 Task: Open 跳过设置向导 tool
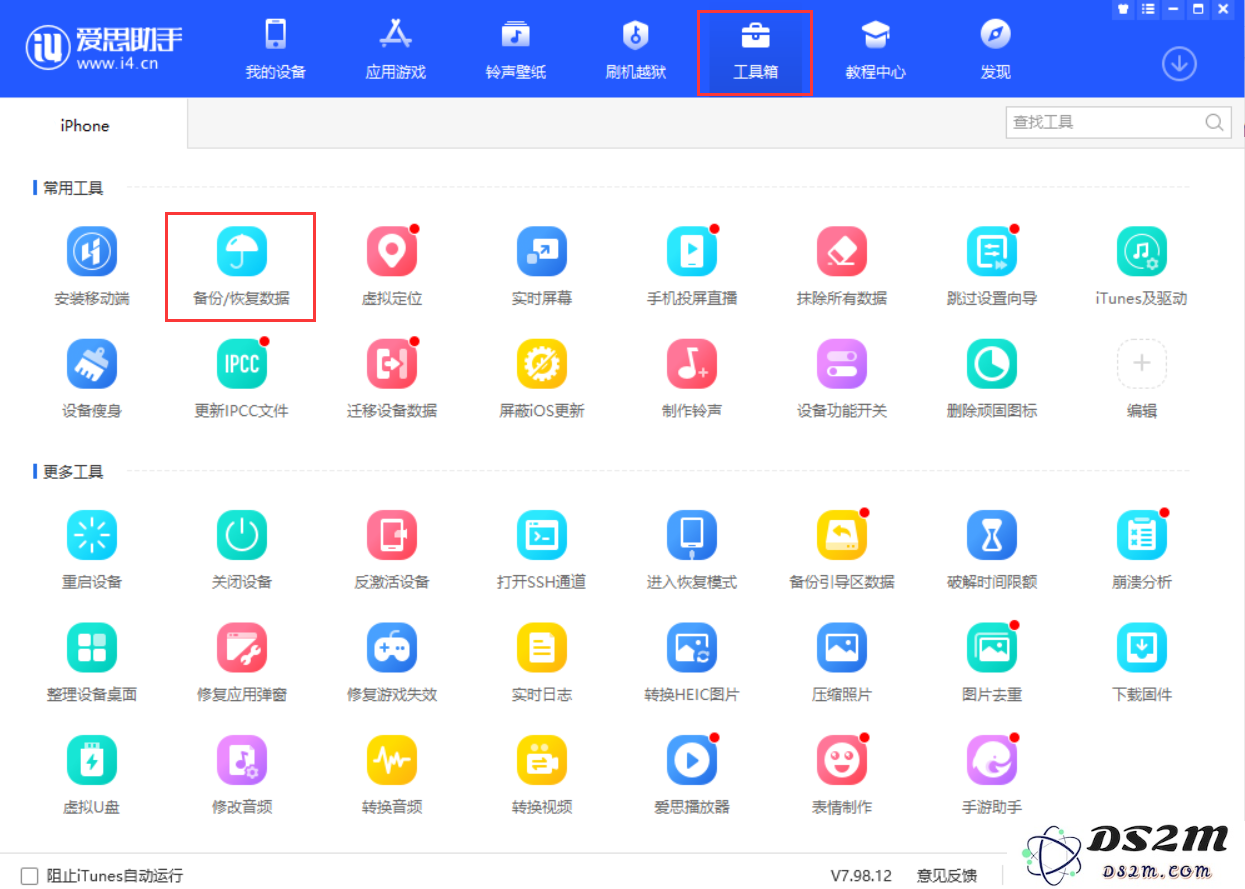(x=992, y=252)
